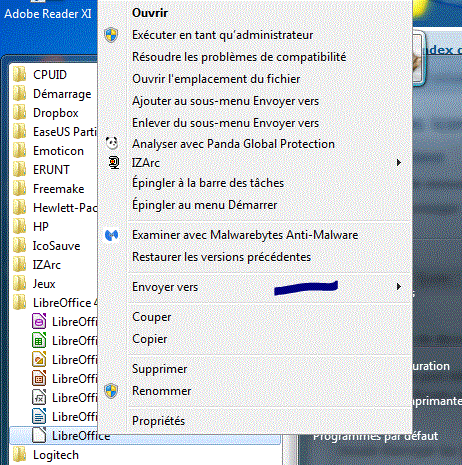Click the ERUNT folder icon
Viewport: 462px width, 465px height.
pos(20,169)
